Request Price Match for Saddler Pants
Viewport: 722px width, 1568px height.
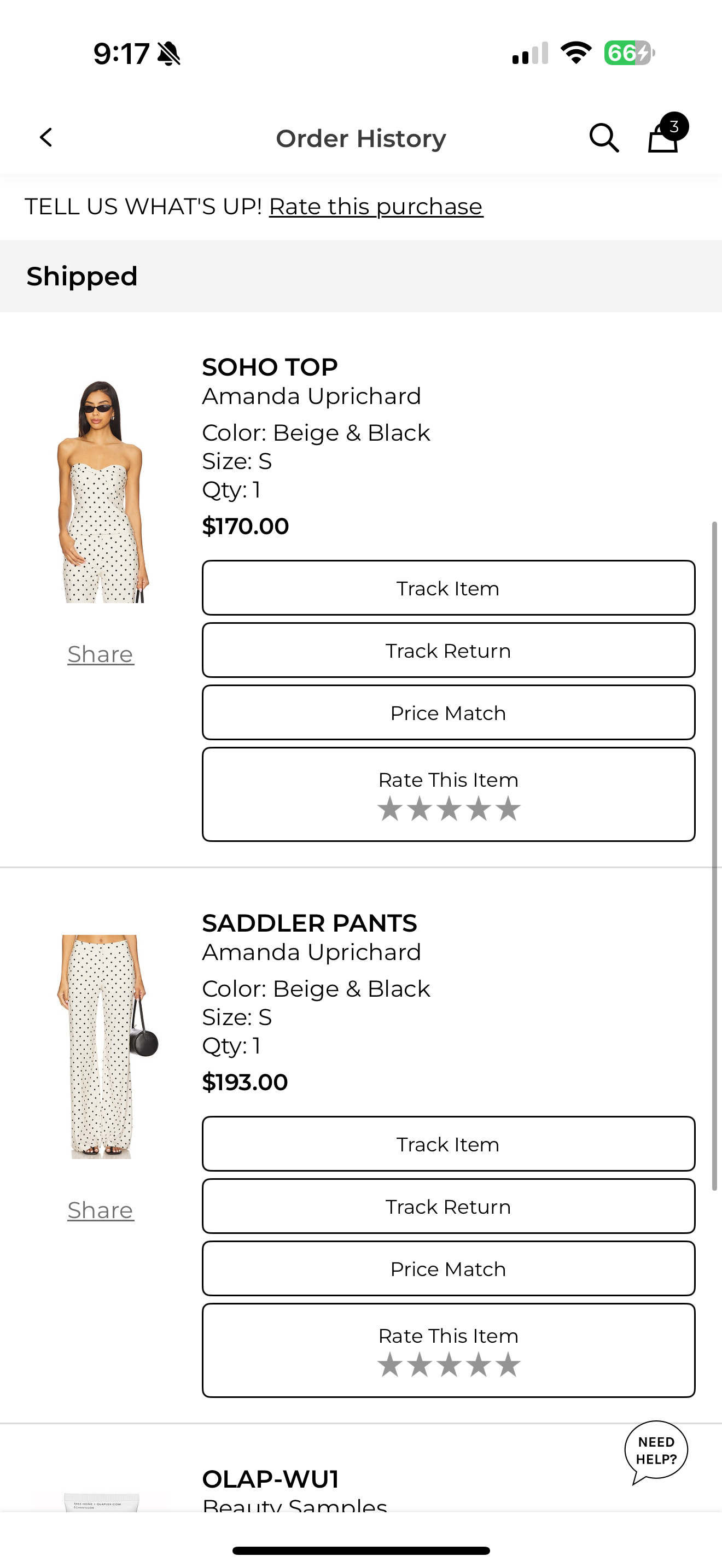tap(449, 1268)
